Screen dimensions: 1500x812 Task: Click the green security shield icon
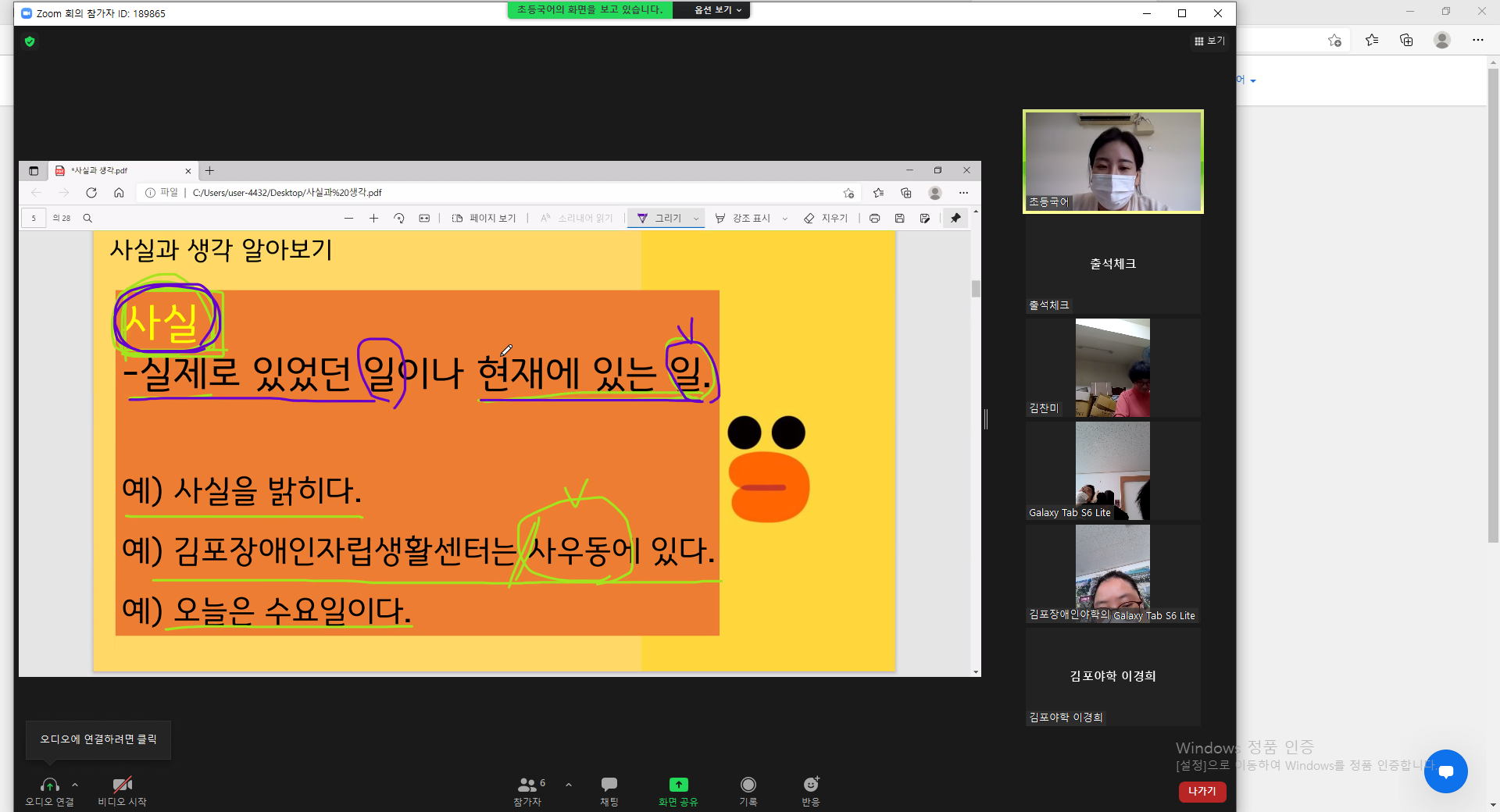coord(30,41)
